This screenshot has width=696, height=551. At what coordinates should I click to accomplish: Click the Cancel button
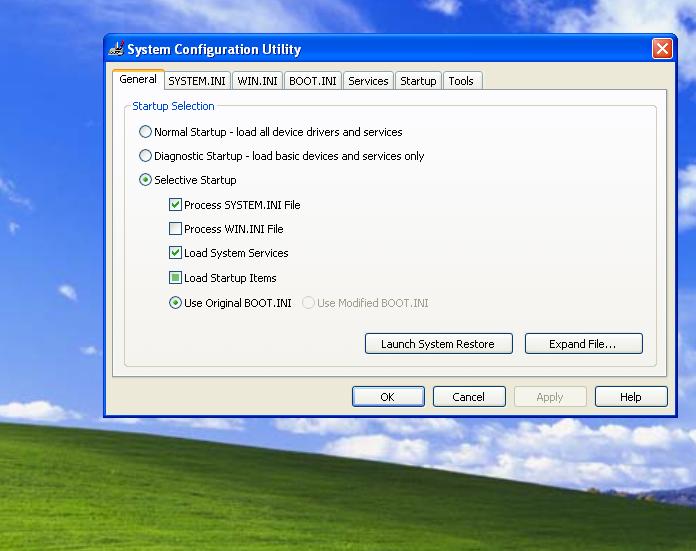[x=469, y=396]
